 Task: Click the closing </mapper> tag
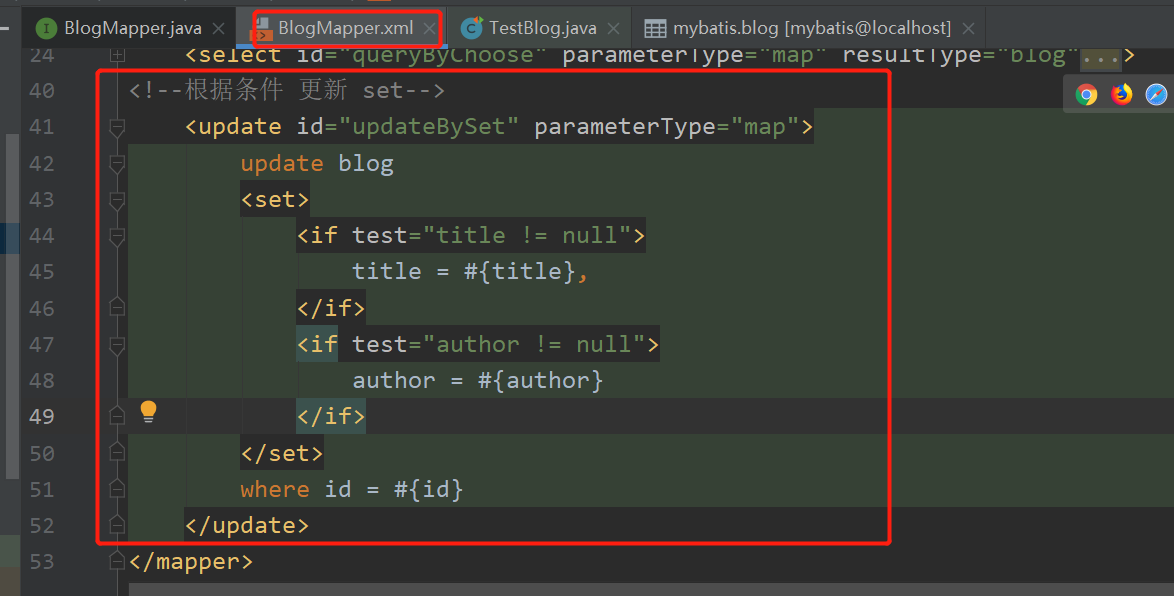pos(191,561)
